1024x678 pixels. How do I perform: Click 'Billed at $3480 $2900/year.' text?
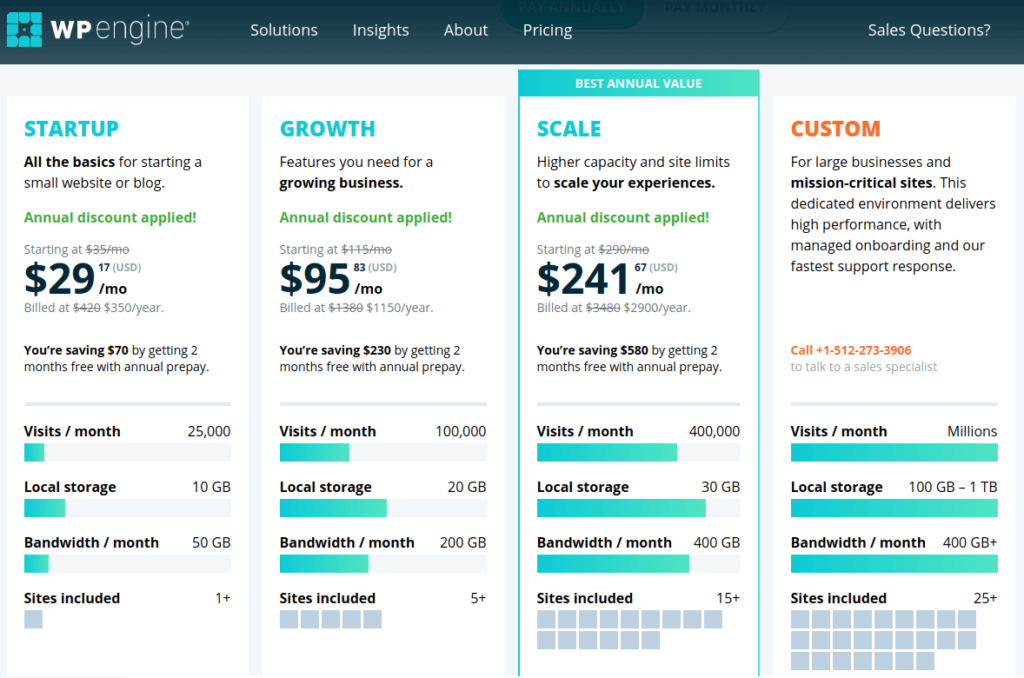pos(614,308)
